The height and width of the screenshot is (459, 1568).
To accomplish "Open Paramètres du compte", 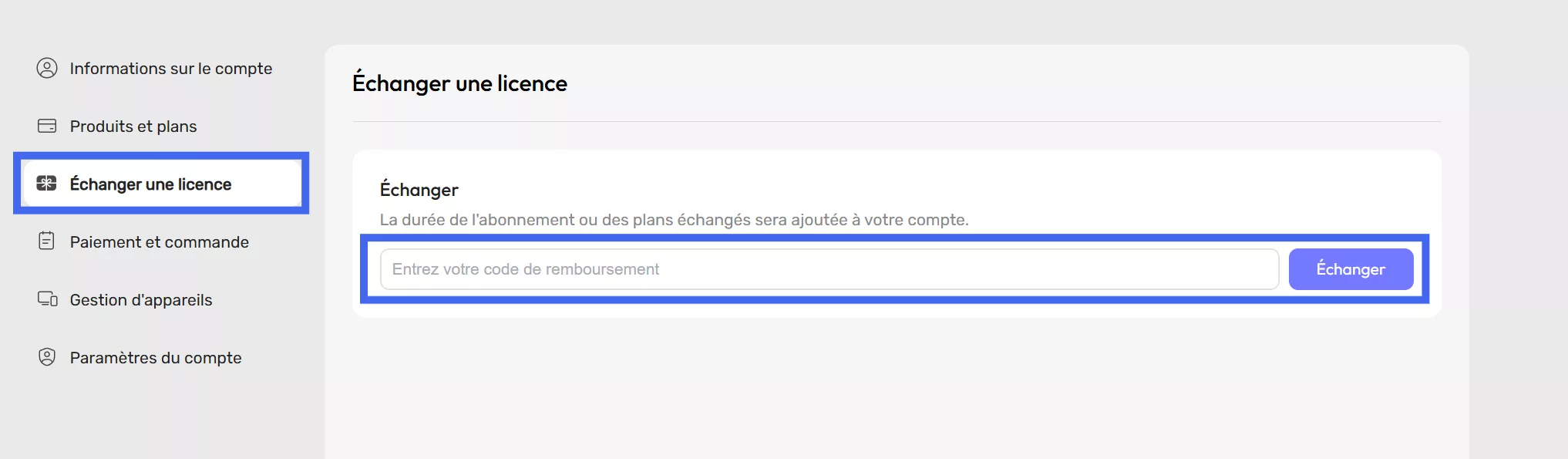I will 156,358.
